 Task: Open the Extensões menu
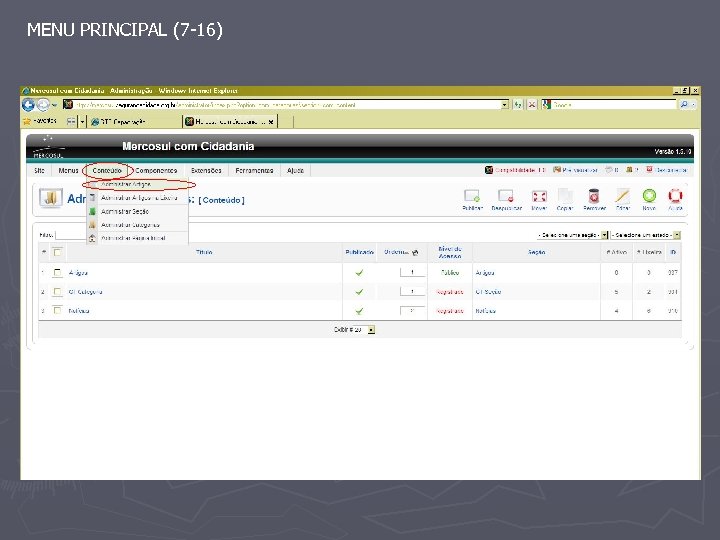tap(206, 170)
